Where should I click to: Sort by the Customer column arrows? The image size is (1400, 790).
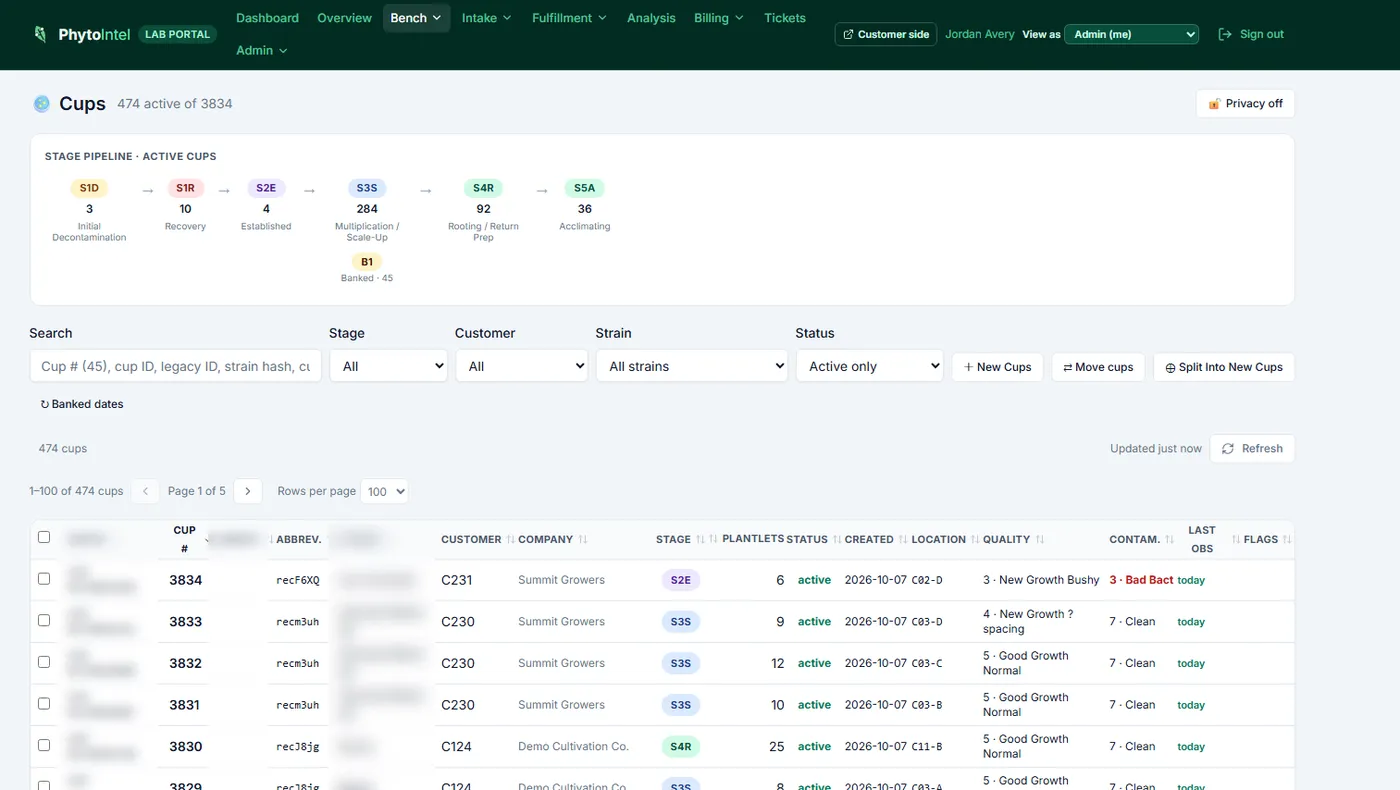(510, 540)
